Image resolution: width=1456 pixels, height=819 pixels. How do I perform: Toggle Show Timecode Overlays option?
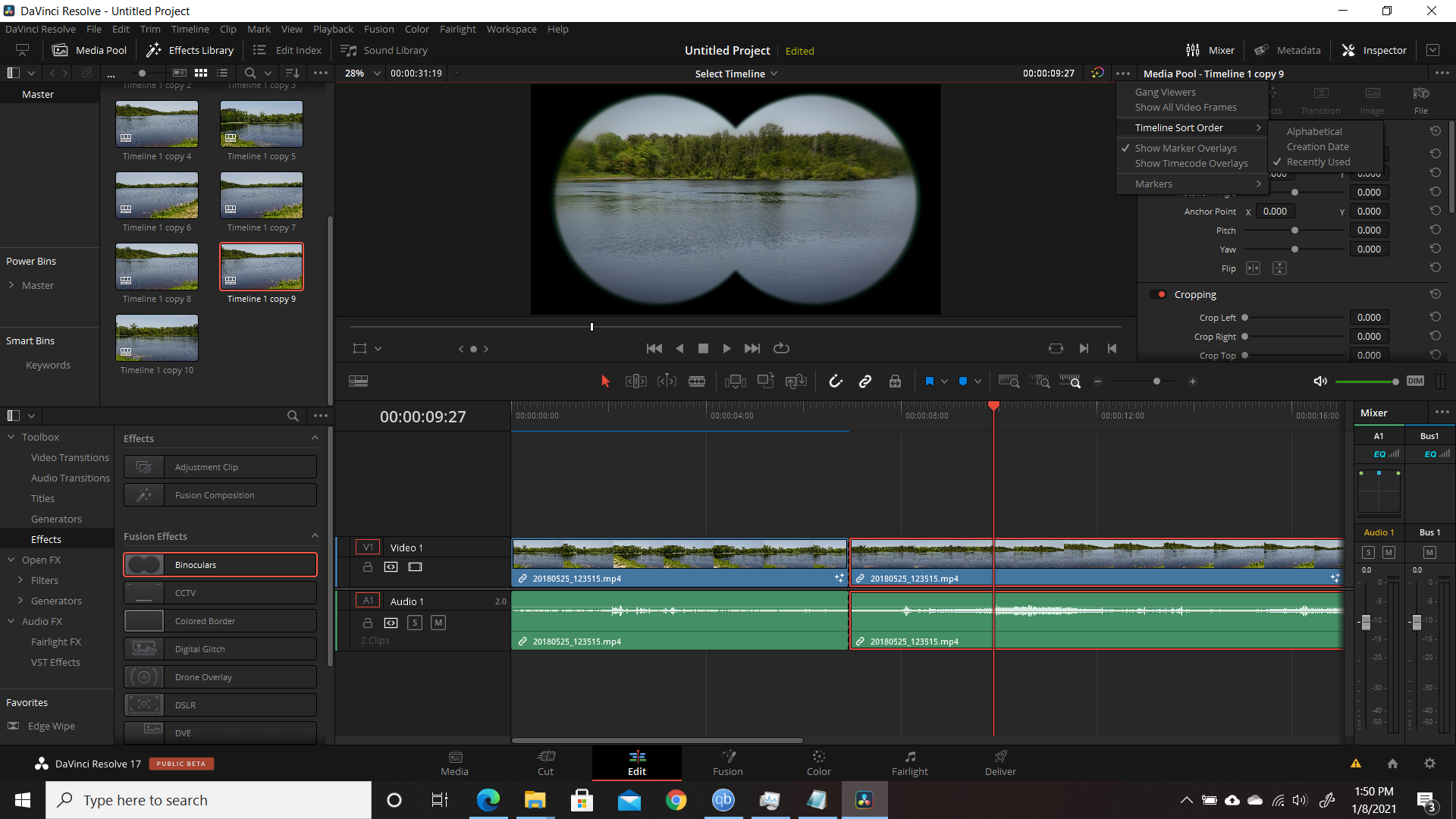(x=1191, y=164)
